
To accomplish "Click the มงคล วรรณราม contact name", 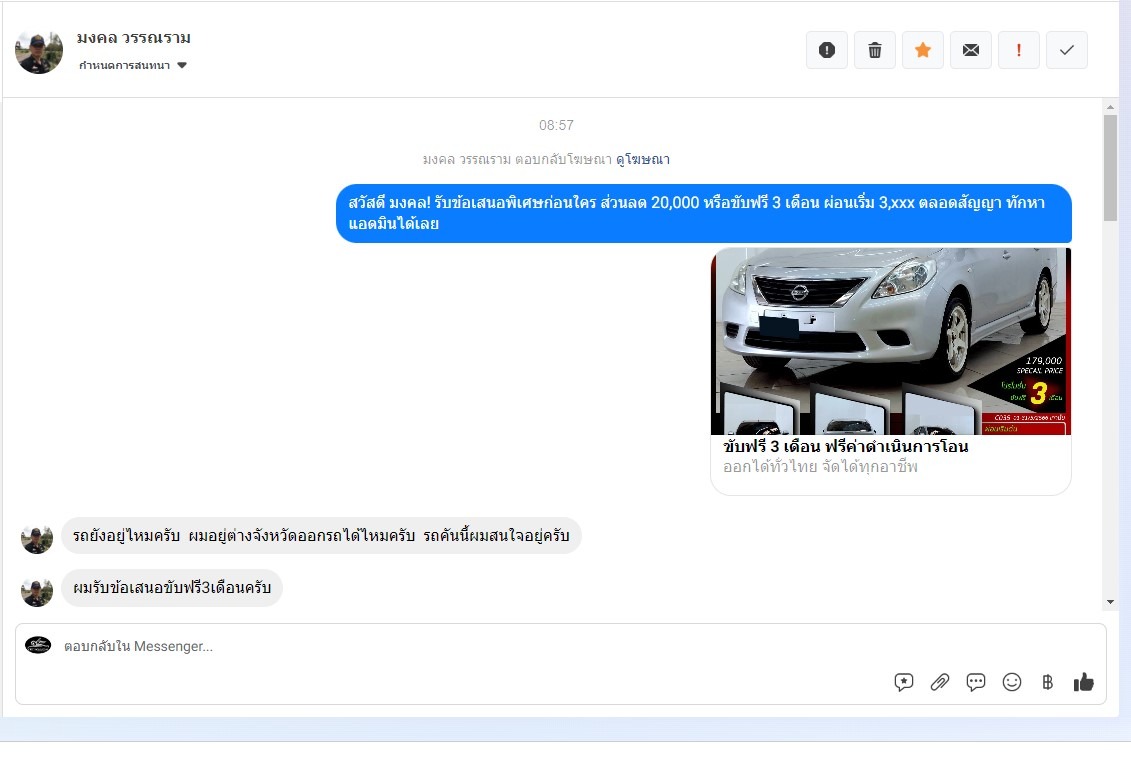I will point(134,38).
